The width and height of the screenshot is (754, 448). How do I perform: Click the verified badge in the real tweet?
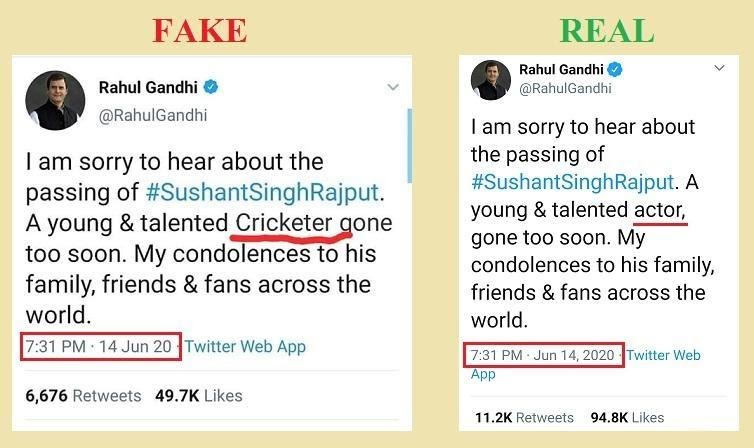[x=615, y=69]
